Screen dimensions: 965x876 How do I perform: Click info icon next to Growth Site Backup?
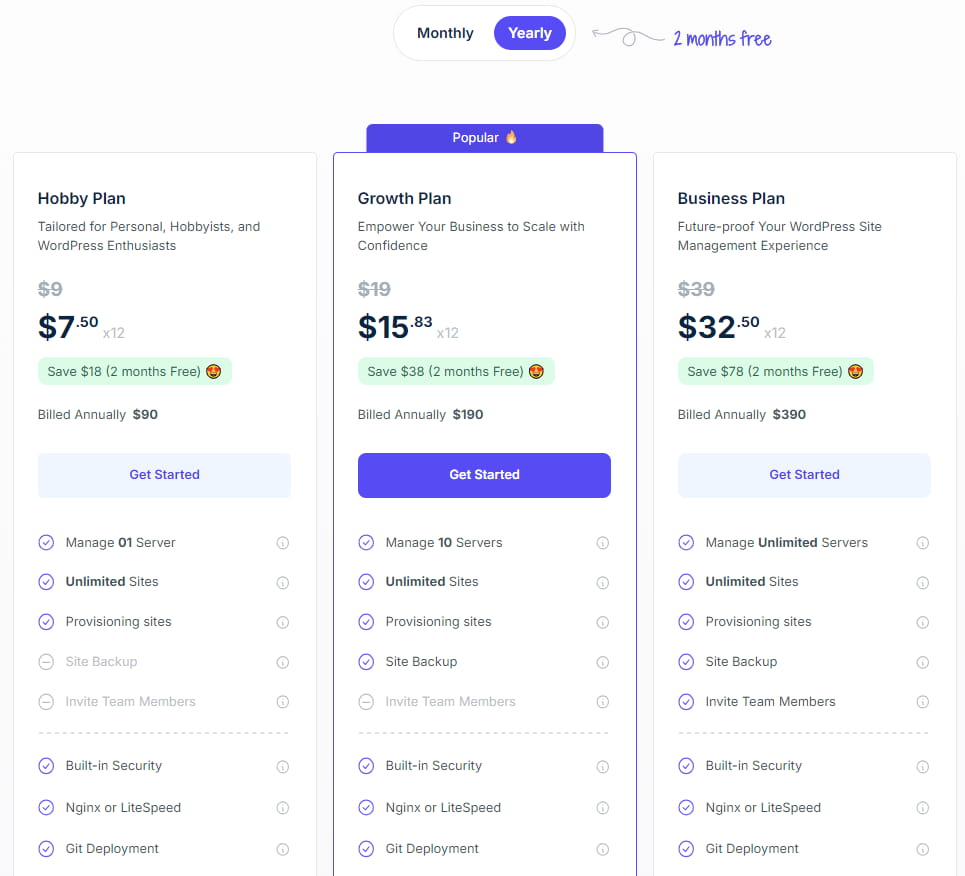pyautogui.click(x=602, y=662)
